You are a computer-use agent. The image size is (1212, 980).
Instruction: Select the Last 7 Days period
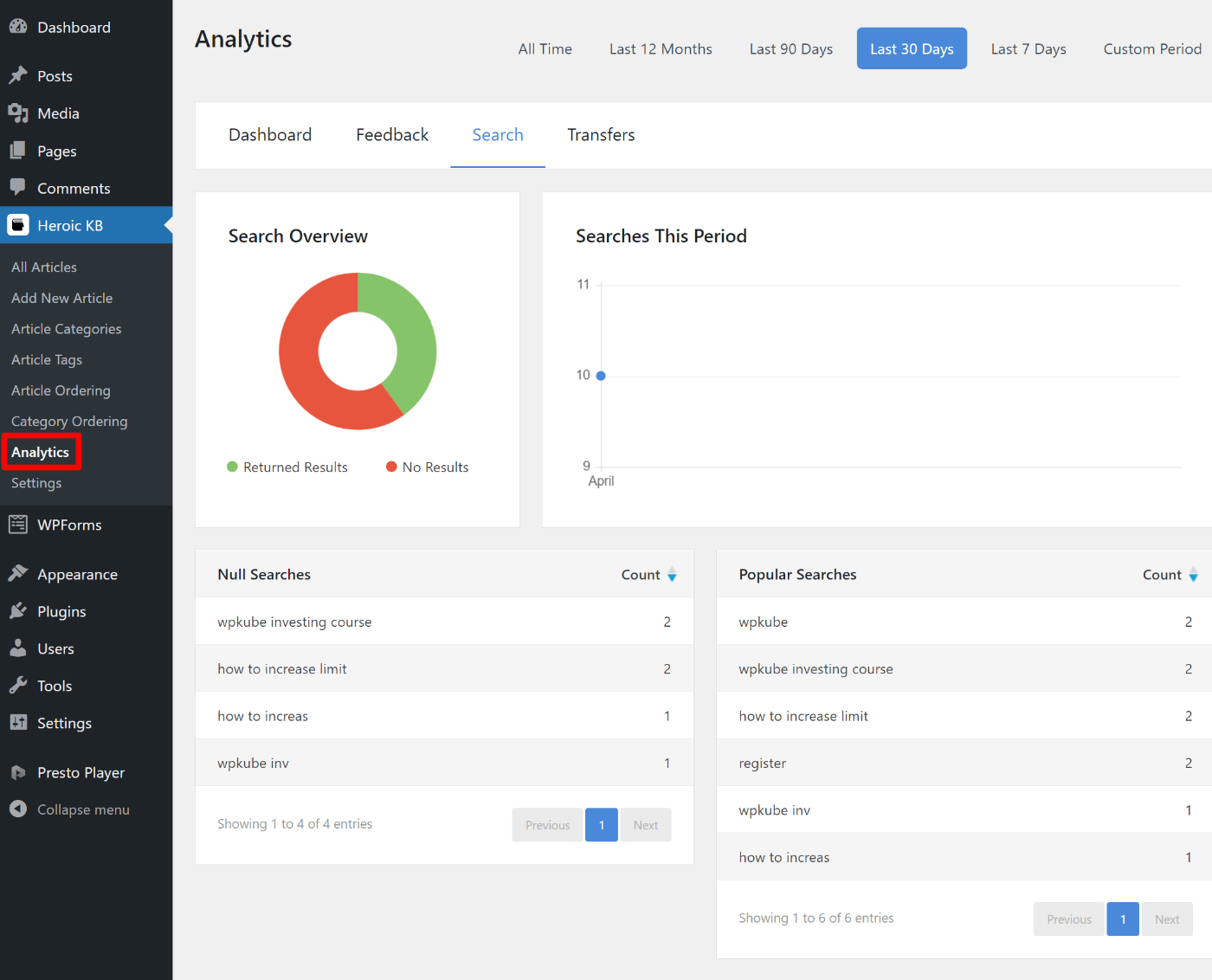pos(1028,48)
